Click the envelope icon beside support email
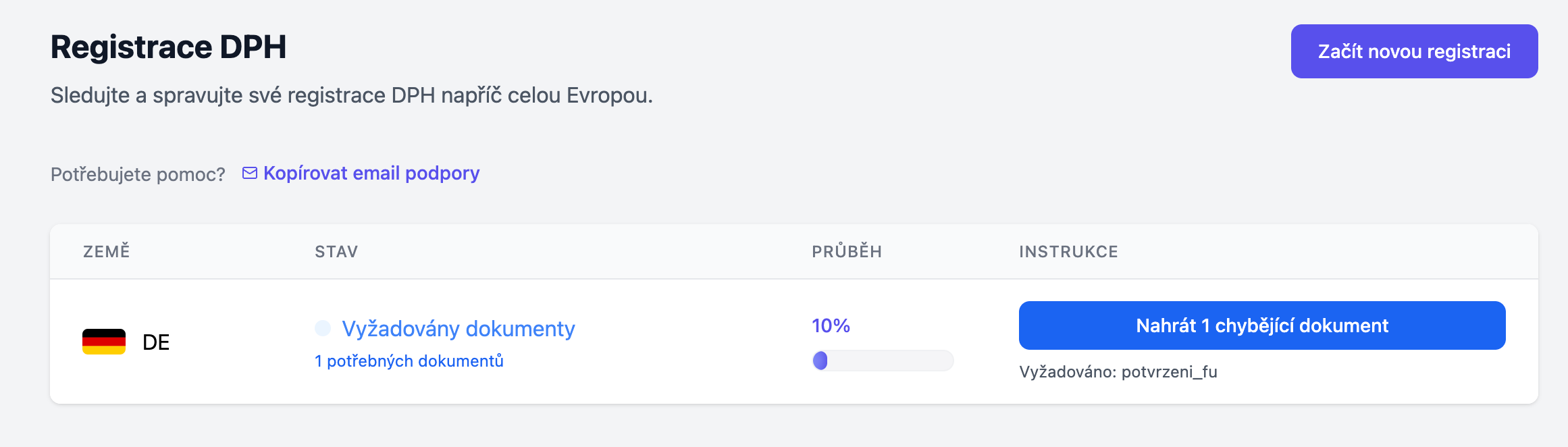The image size is (1568, 447). pyautogui.click(x=250, y=174)
